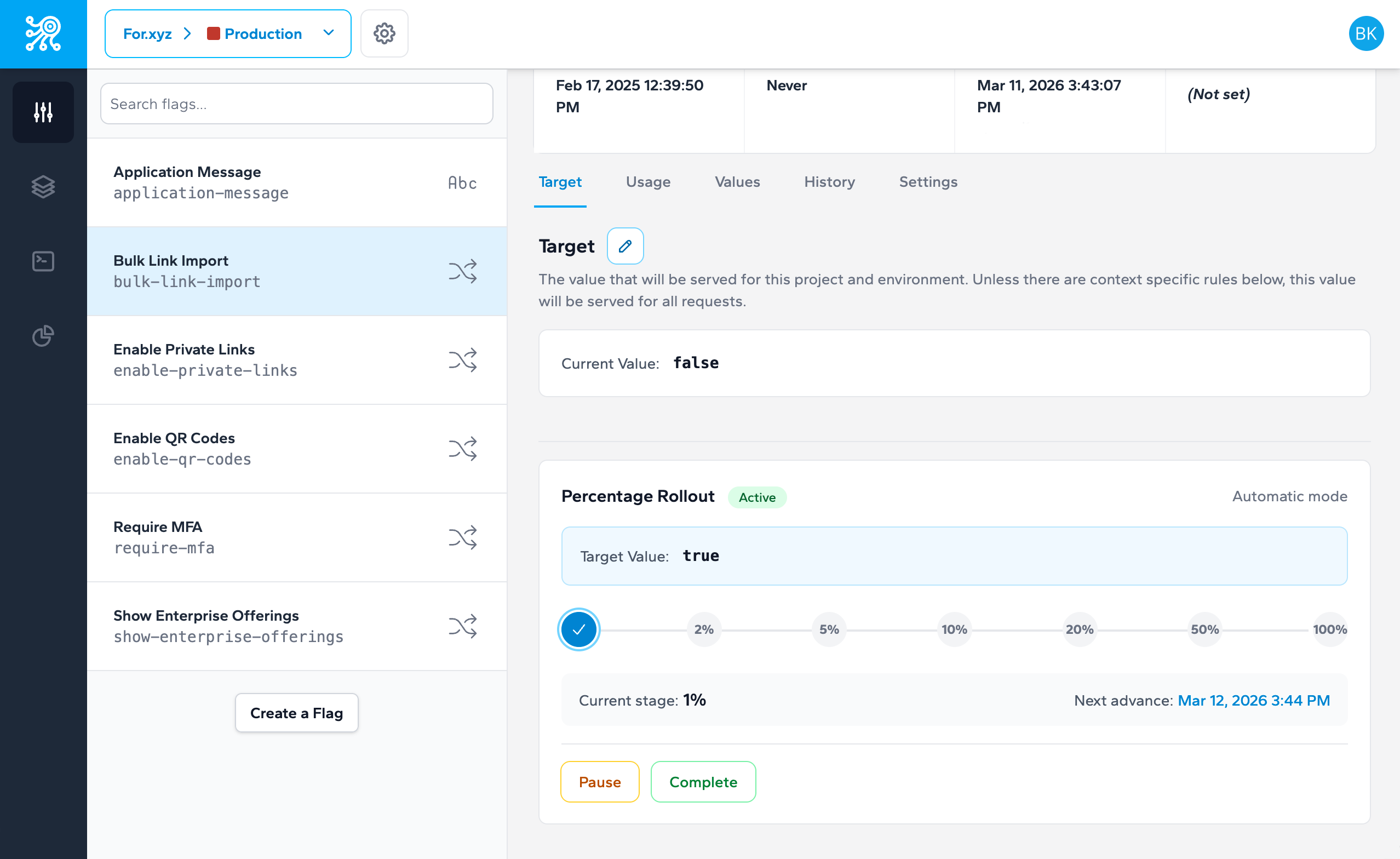Click the shuffle icon on Enable QR Codes
This screenshot has height=859, width=1400.
462,448
